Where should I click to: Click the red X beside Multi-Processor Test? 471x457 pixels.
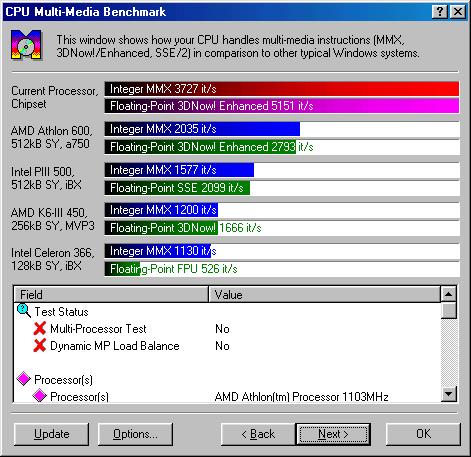click(x=40, y=328)
